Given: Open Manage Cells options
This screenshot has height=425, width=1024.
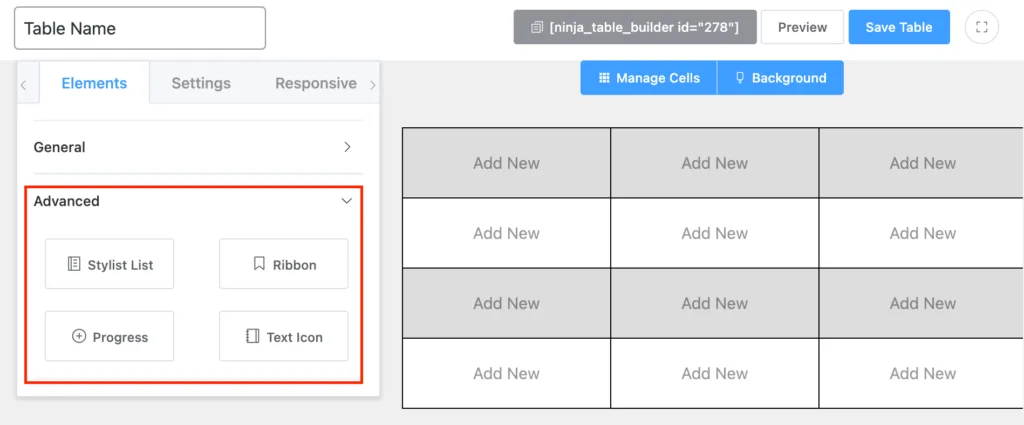Looking at the screenshot, I should click(x=649, y=78).
